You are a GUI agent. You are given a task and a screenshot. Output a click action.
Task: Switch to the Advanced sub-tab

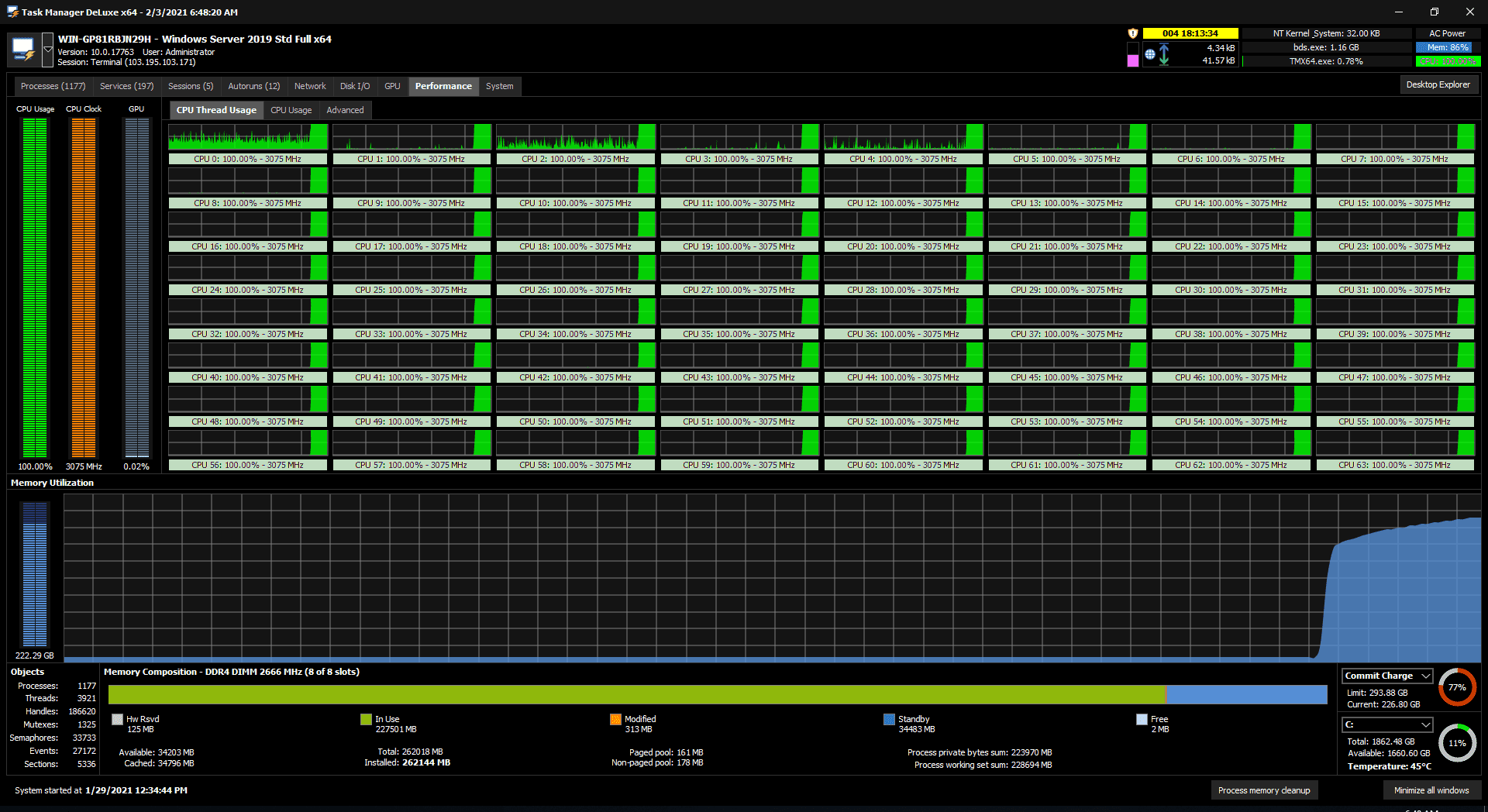tap(345, 110)
